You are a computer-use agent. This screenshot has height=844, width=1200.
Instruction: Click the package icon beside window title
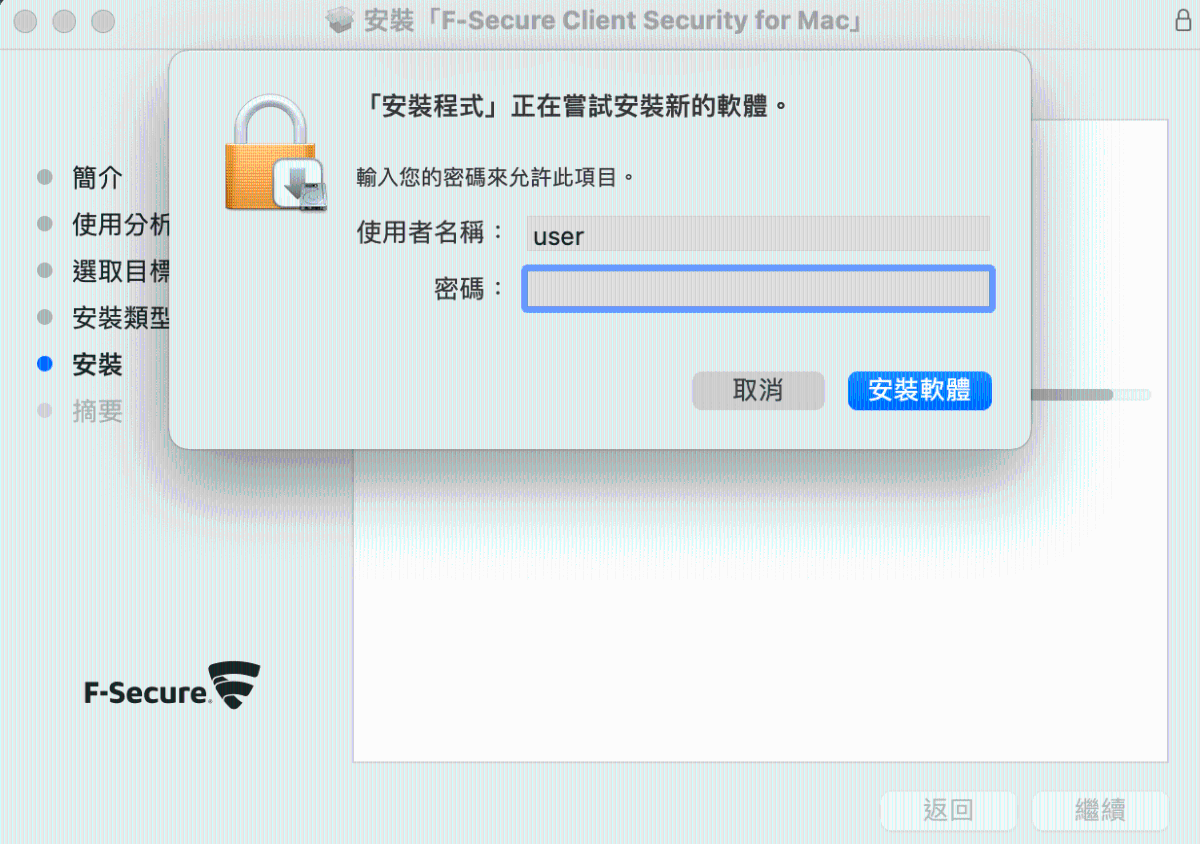[x=342, y=20]
